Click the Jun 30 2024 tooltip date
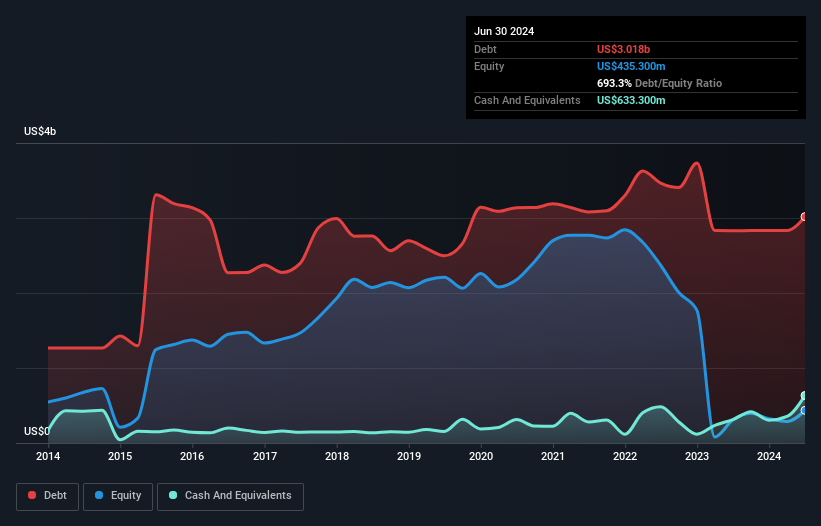Image resolution: width=821 pixels, height=526 pixels. pos(504,31)
